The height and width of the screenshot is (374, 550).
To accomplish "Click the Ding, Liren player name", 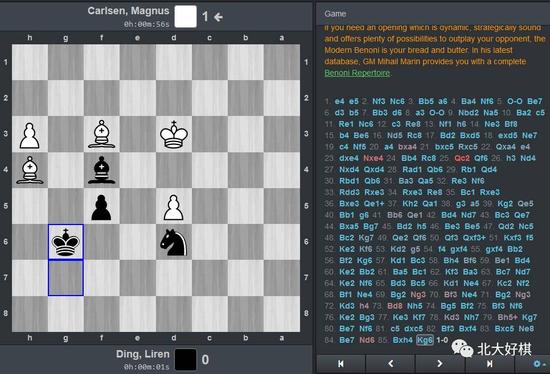I will coord(143,354).
